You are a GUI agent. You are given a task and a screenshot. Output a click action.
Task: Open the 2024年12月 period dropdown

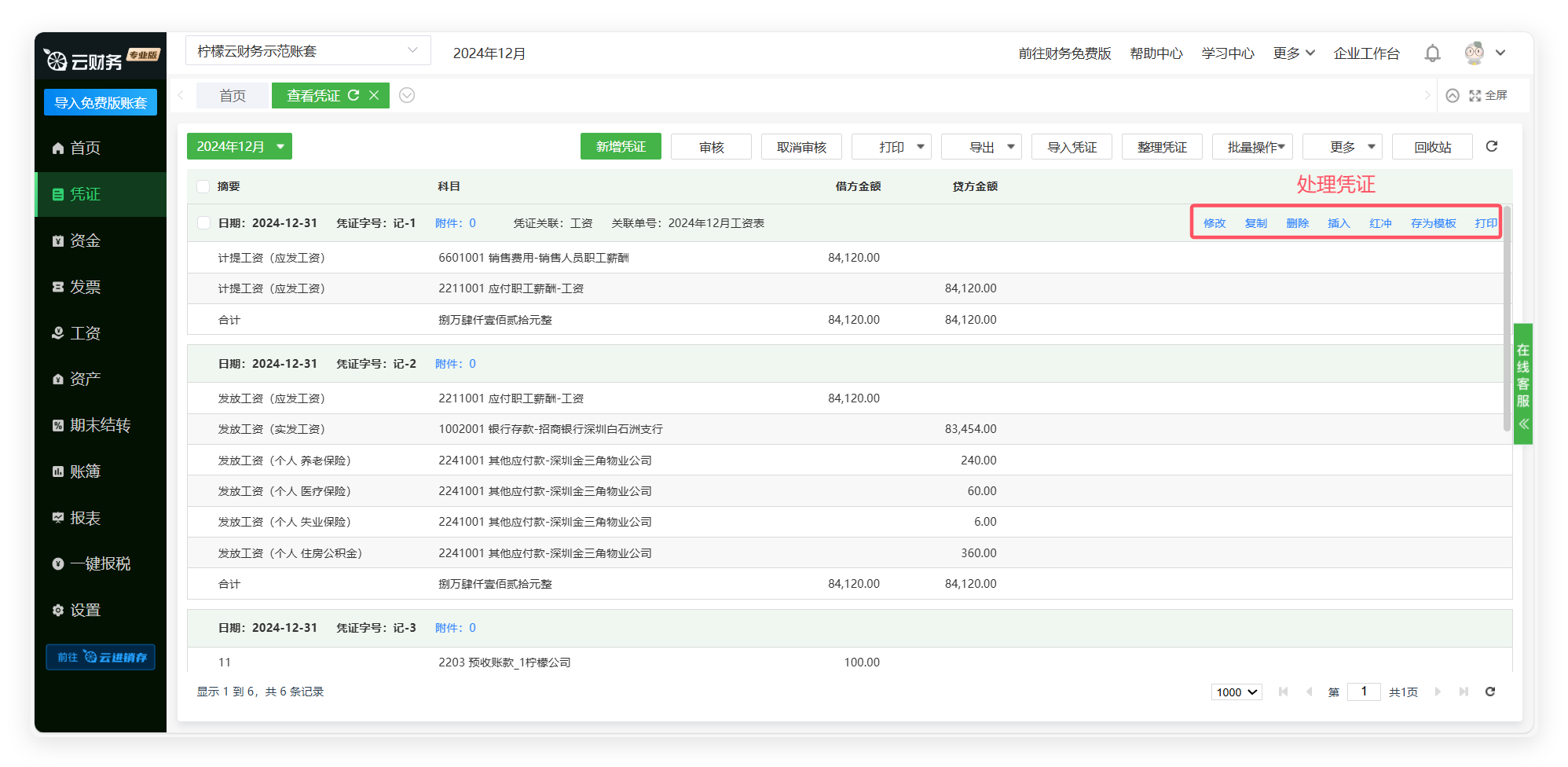239,146
